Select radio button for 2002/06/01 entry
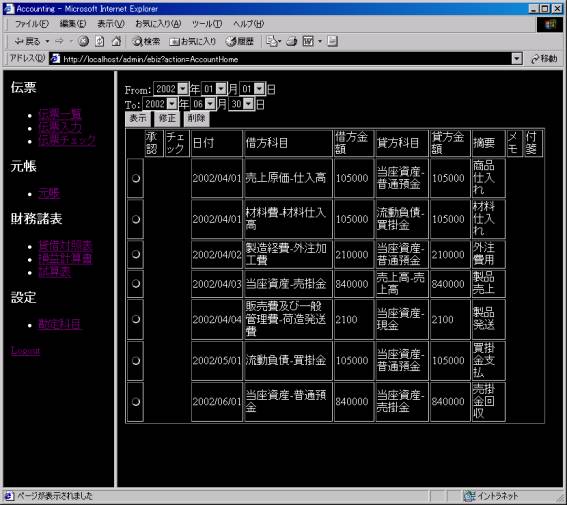The width and height of the screenshot is (567, 505). (136, 402)
